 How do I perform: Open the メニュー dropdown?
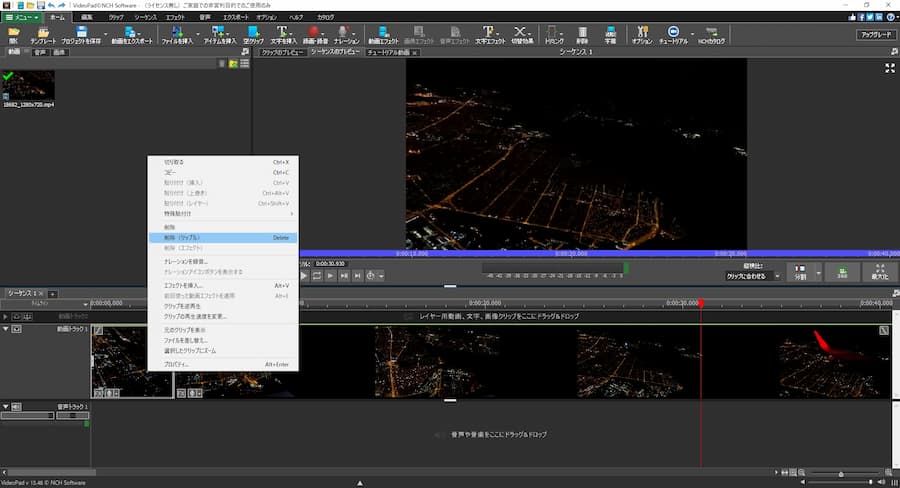point(21,17)
